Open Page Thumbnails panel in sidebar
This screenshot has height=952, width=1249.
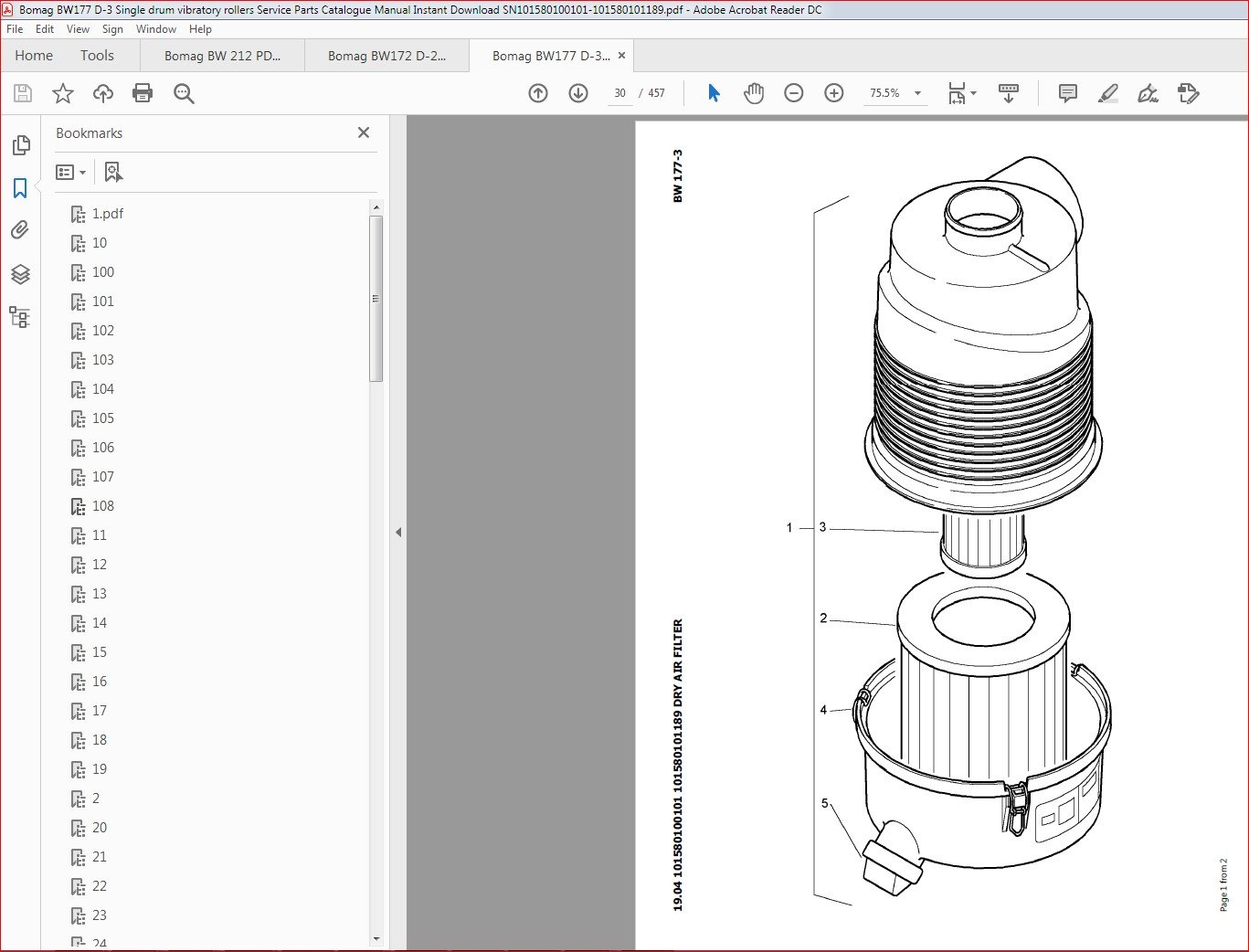[x=20, y=145]
